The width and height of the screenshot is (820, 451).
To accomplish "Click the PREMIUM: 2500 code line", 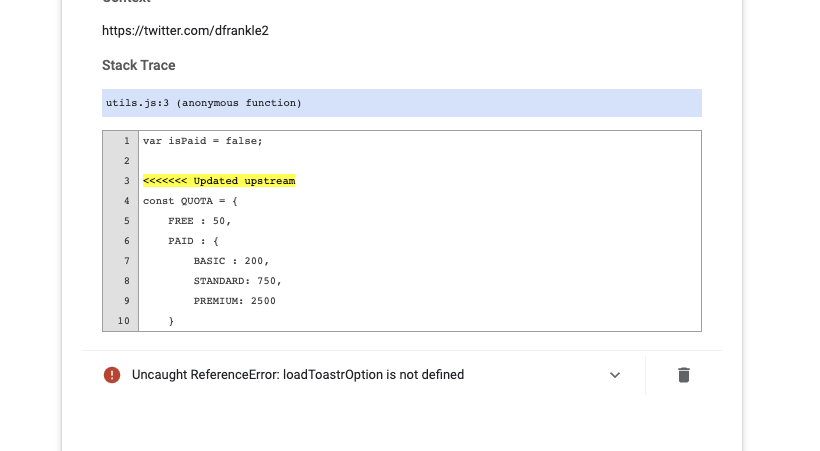I will pyautogui.click(x=235, y=301).
